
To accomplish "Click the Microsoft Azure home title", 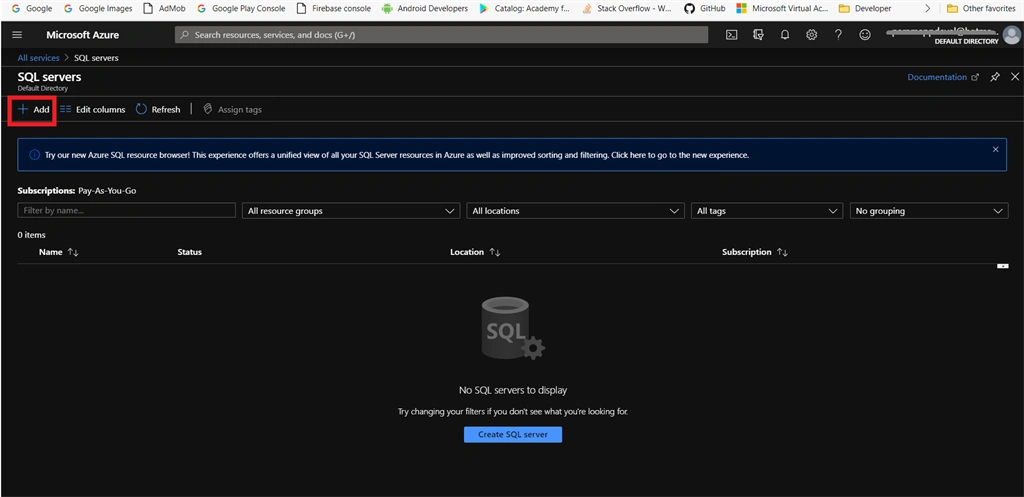I will [x=83, y=35].
